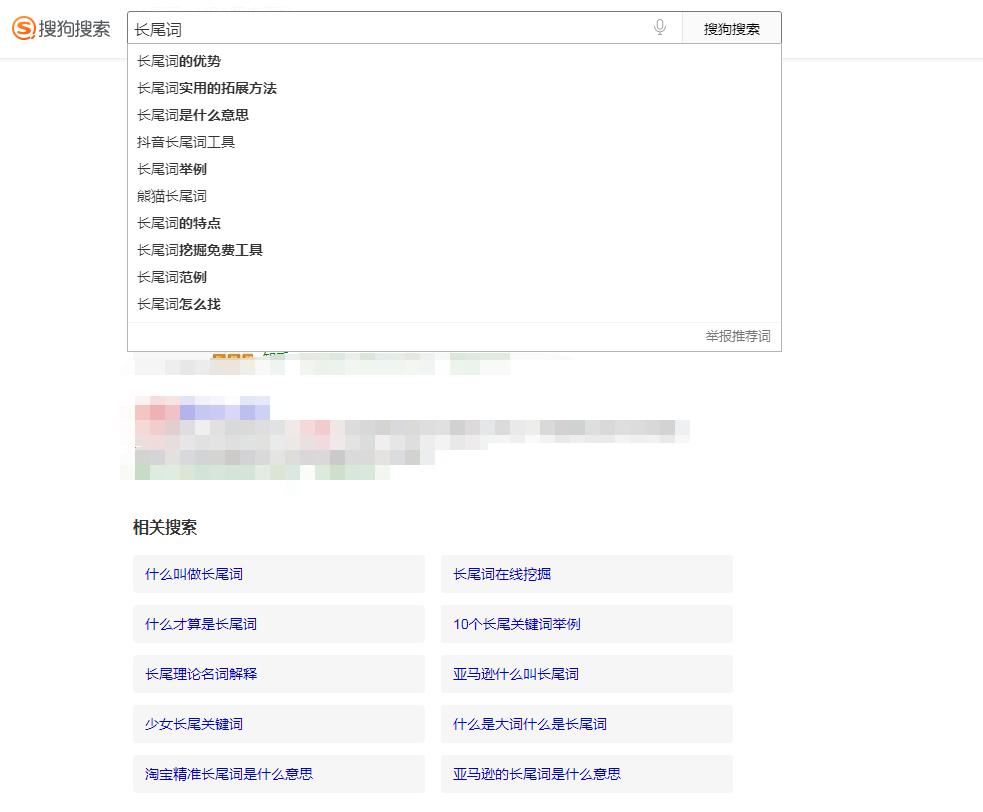Select suggestion 长尾词挖掘免费工具
The height and width of the screenshot is (812, 983).
click(x=200, y=250)
